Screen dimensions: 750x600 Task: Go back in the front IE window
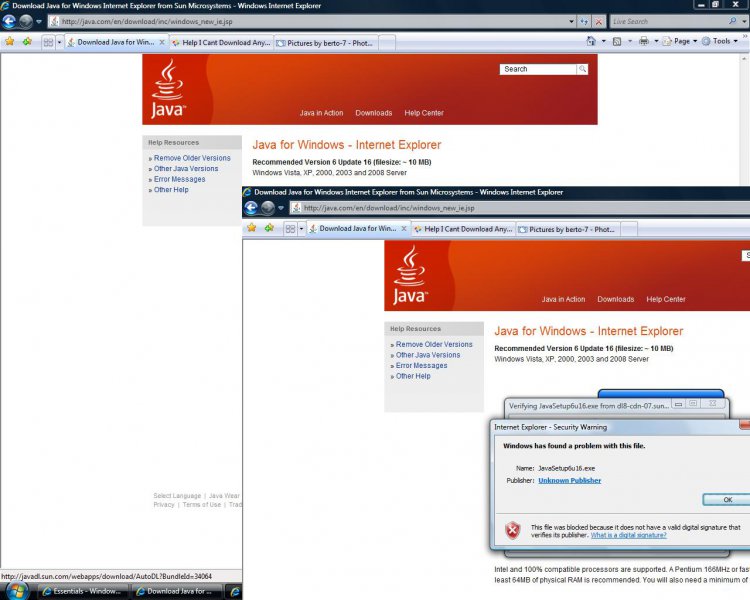[x=251, y=208]
